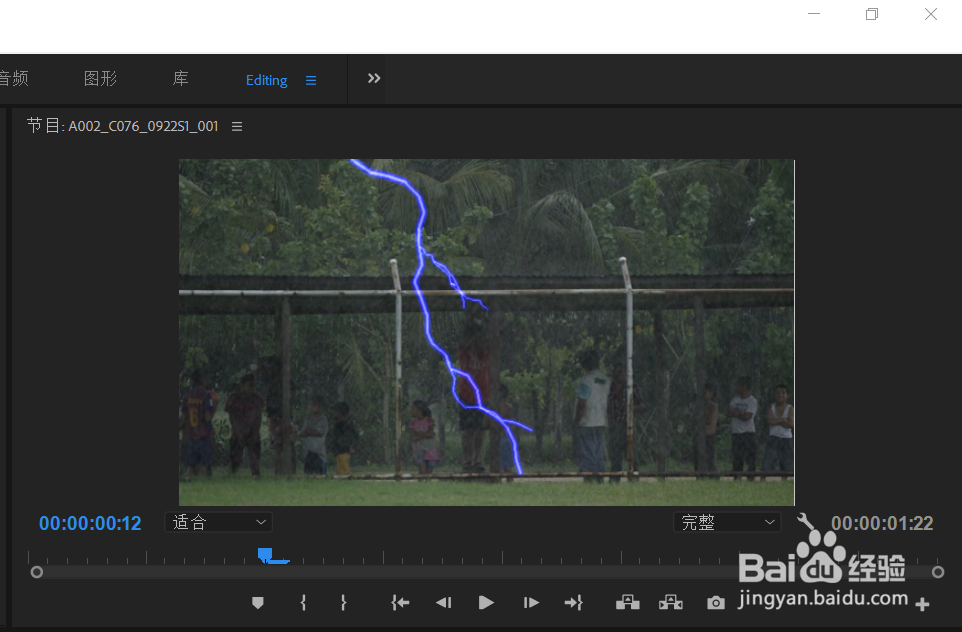Screen dimensions: 962x632
Task: Show more workspaces with double chevron
Action: tap(374, 78)
